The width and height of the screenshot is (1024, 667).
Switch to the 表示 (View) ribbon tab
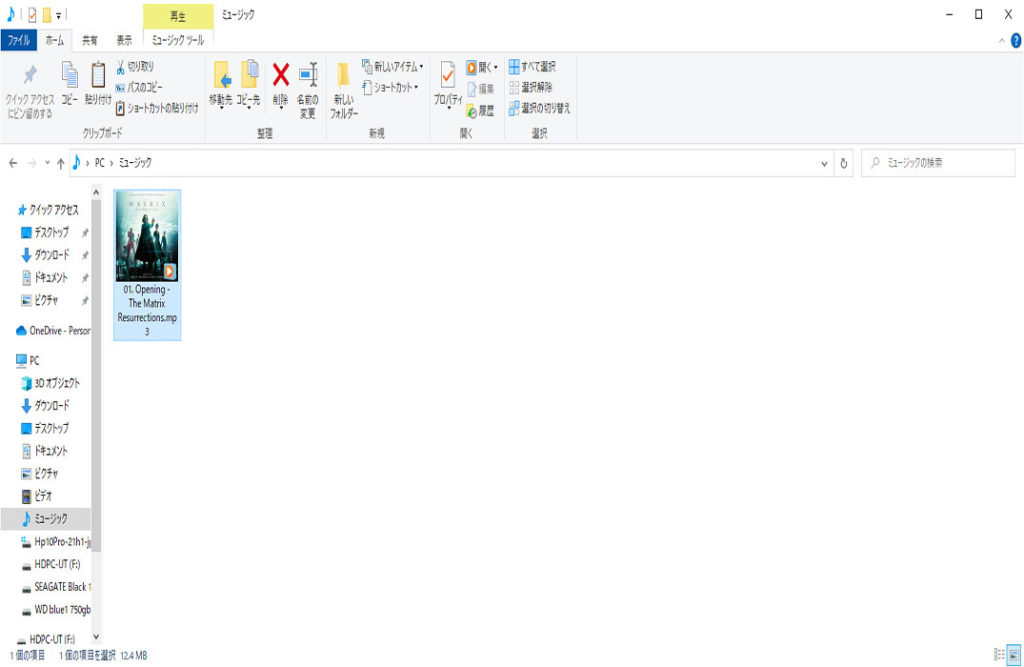point(124,40)
